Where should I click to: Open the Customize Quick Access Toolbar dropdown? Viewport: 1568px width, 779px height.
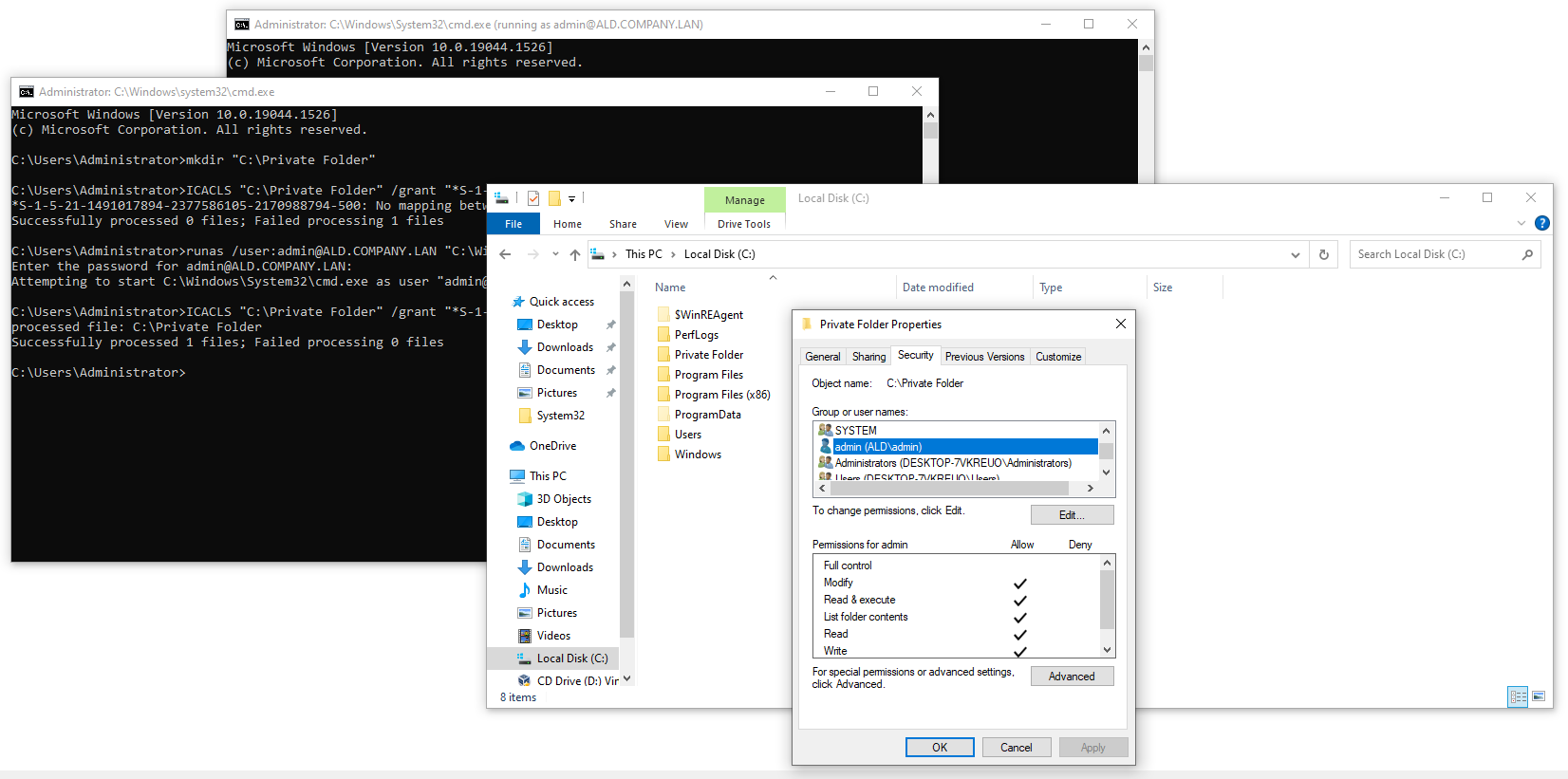571,199
